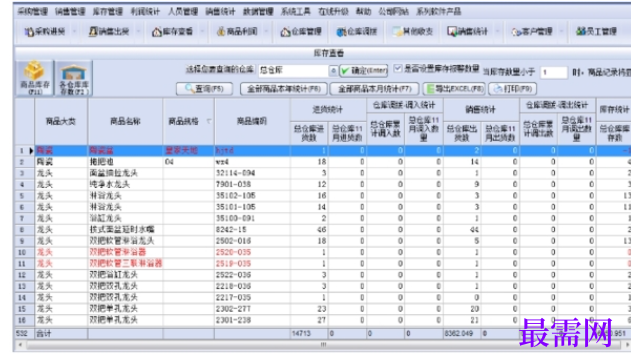Open the 库存管理 menu
631x364 pixels.
108,12
